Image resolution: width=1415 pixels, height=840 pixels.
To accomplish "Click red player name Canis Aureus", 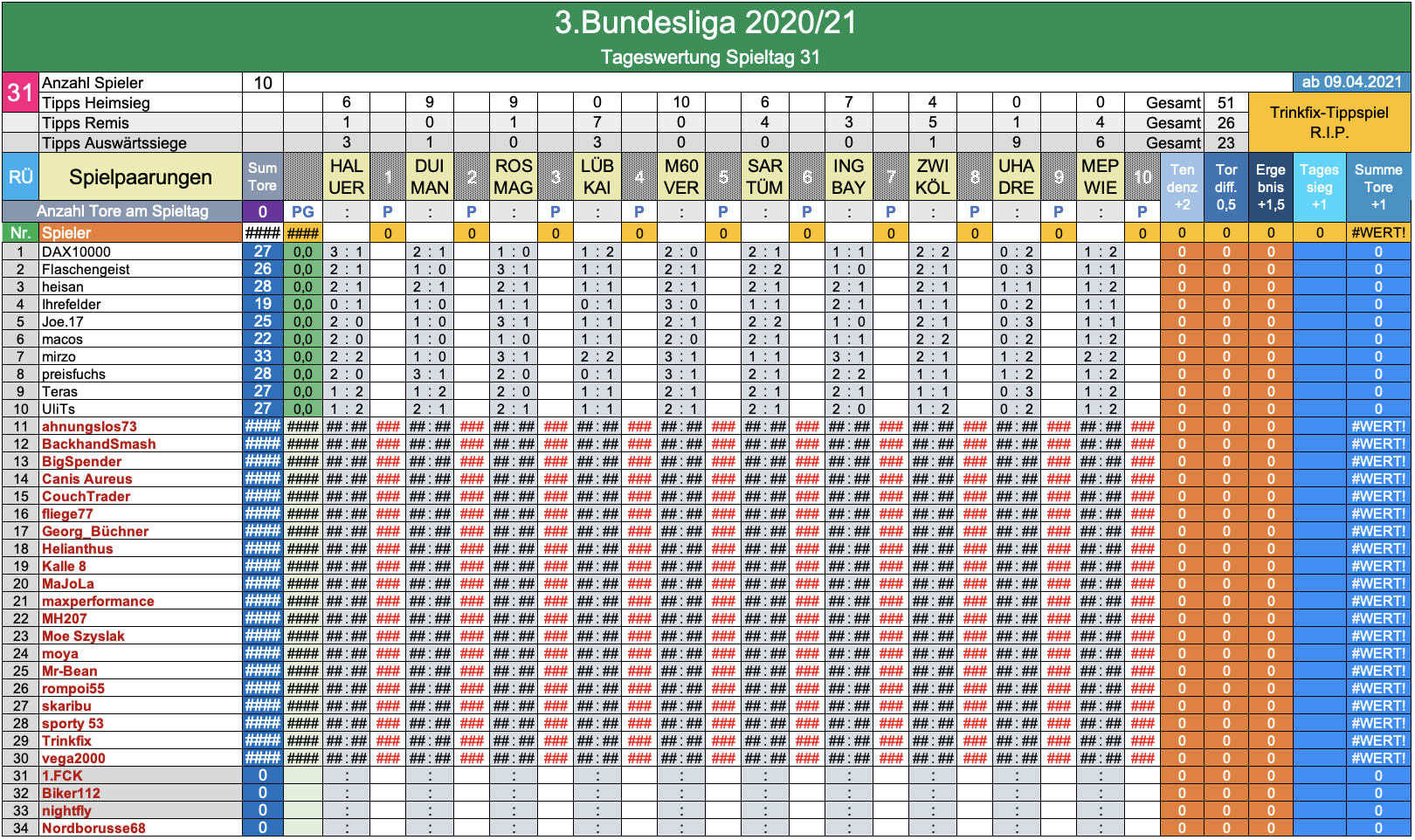I will [86, 479].
